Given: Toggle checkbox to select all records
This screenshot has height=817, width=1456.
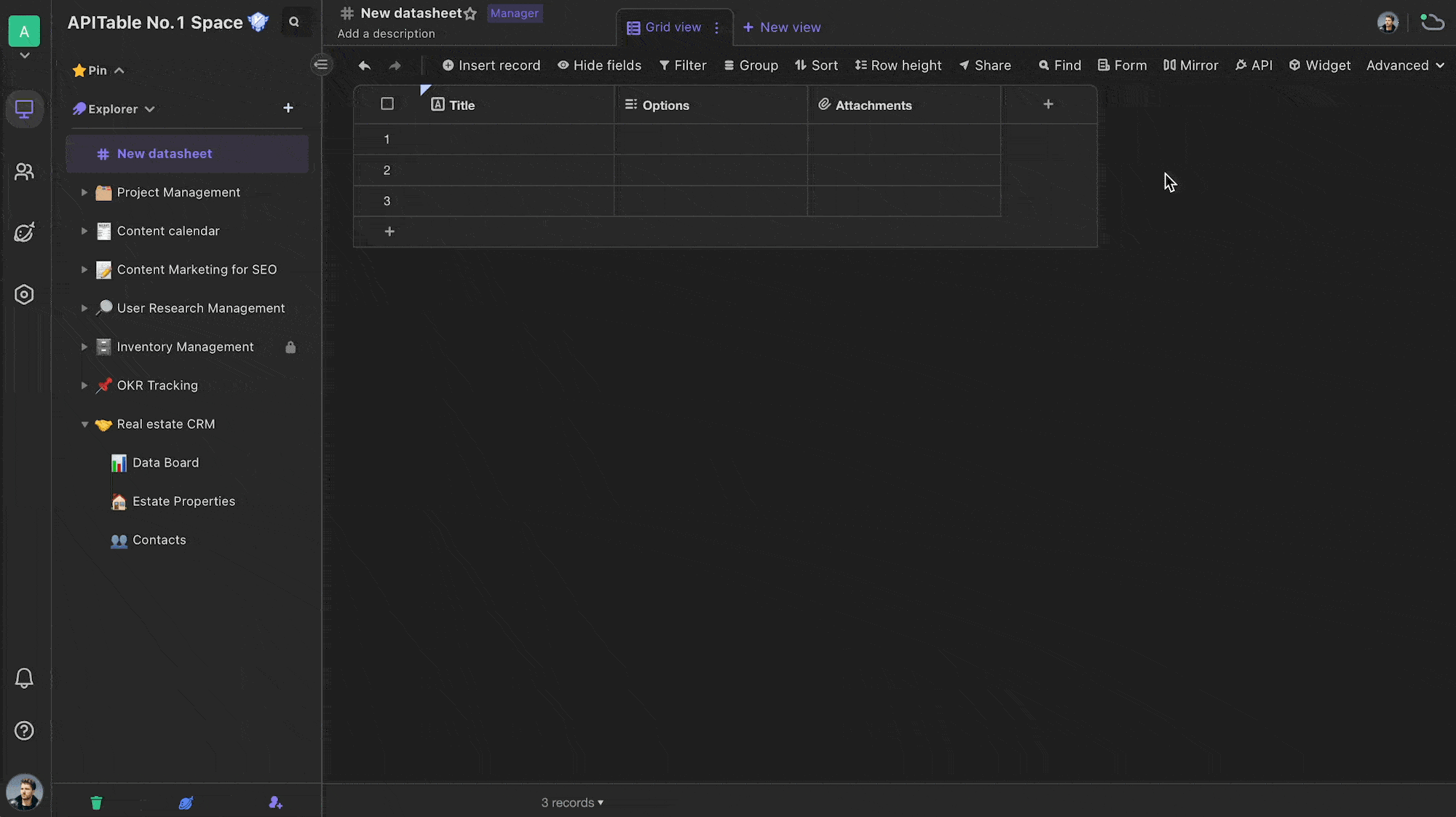Looking at the screenshot, I should tap(387, 104).
